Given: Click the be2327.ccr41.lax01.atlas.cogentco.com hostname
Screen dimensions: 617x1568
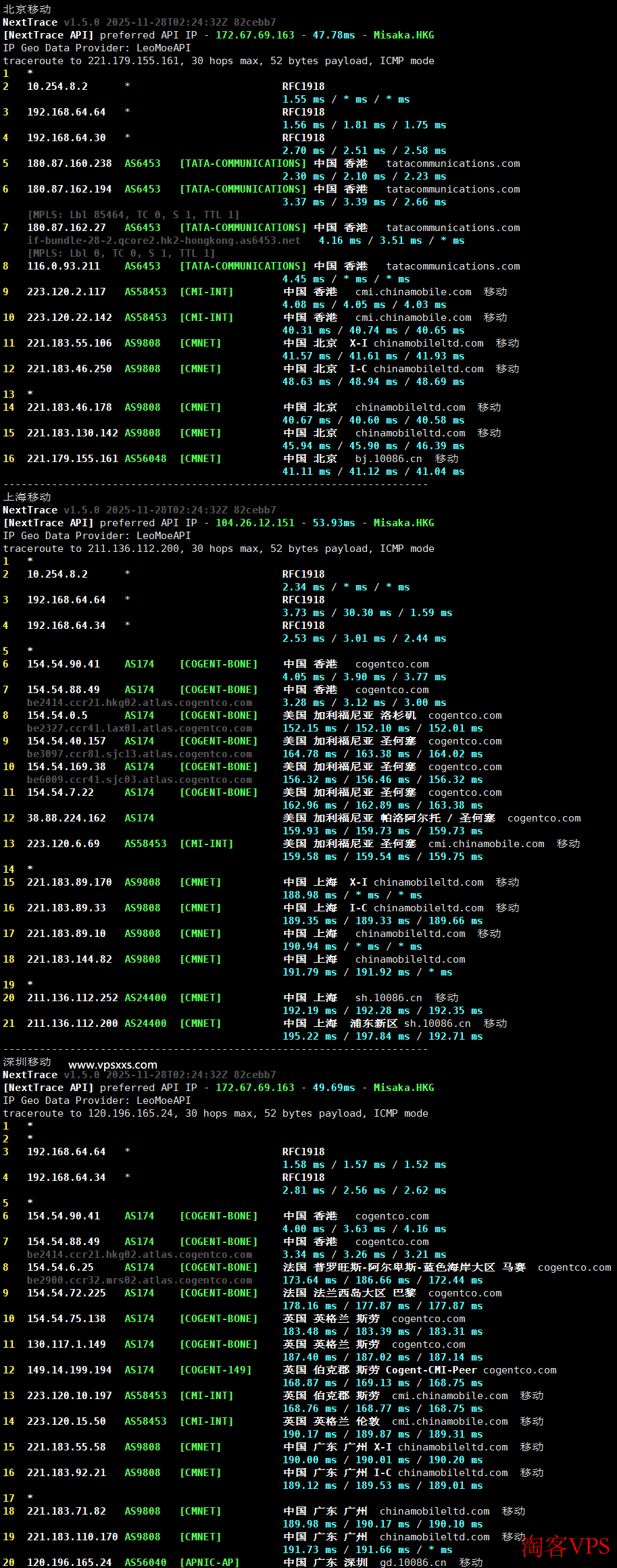Looking at the screenshot, I should click(139, 728).
